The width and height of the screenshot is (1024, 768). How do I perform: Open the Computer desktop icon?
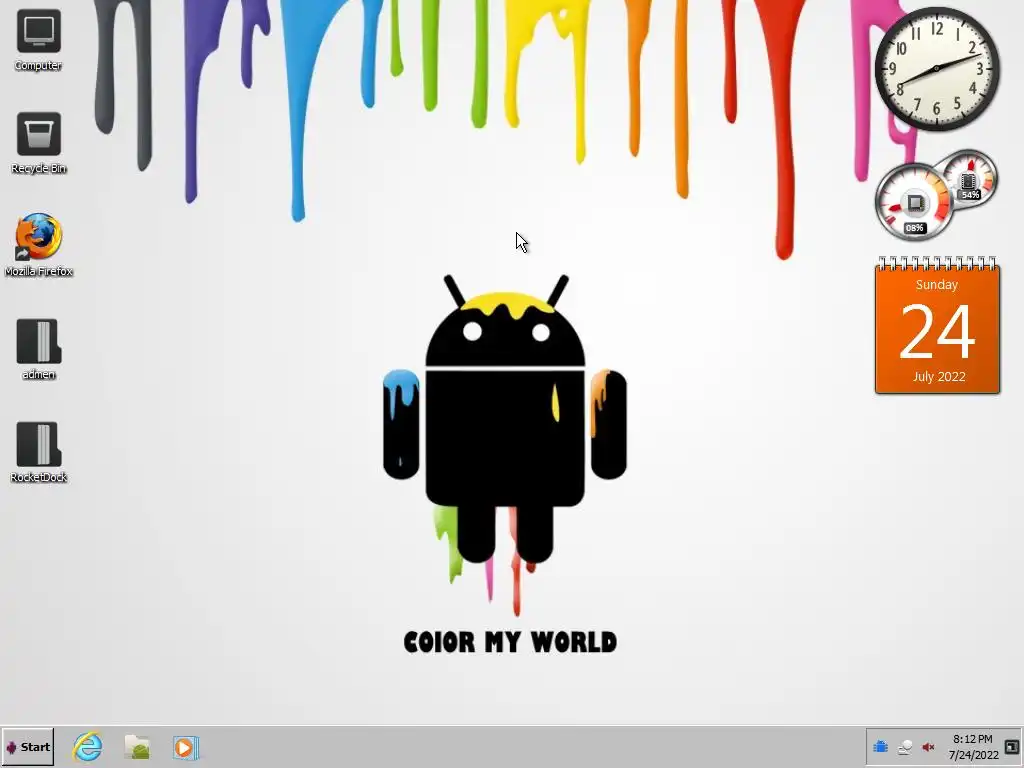coord(39,40)
